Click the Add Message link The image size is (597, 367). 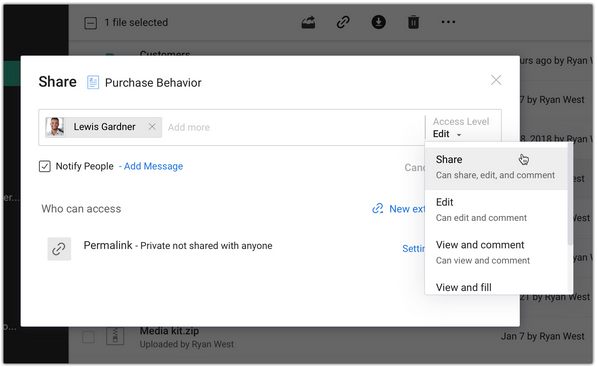[x=153, y=166]
